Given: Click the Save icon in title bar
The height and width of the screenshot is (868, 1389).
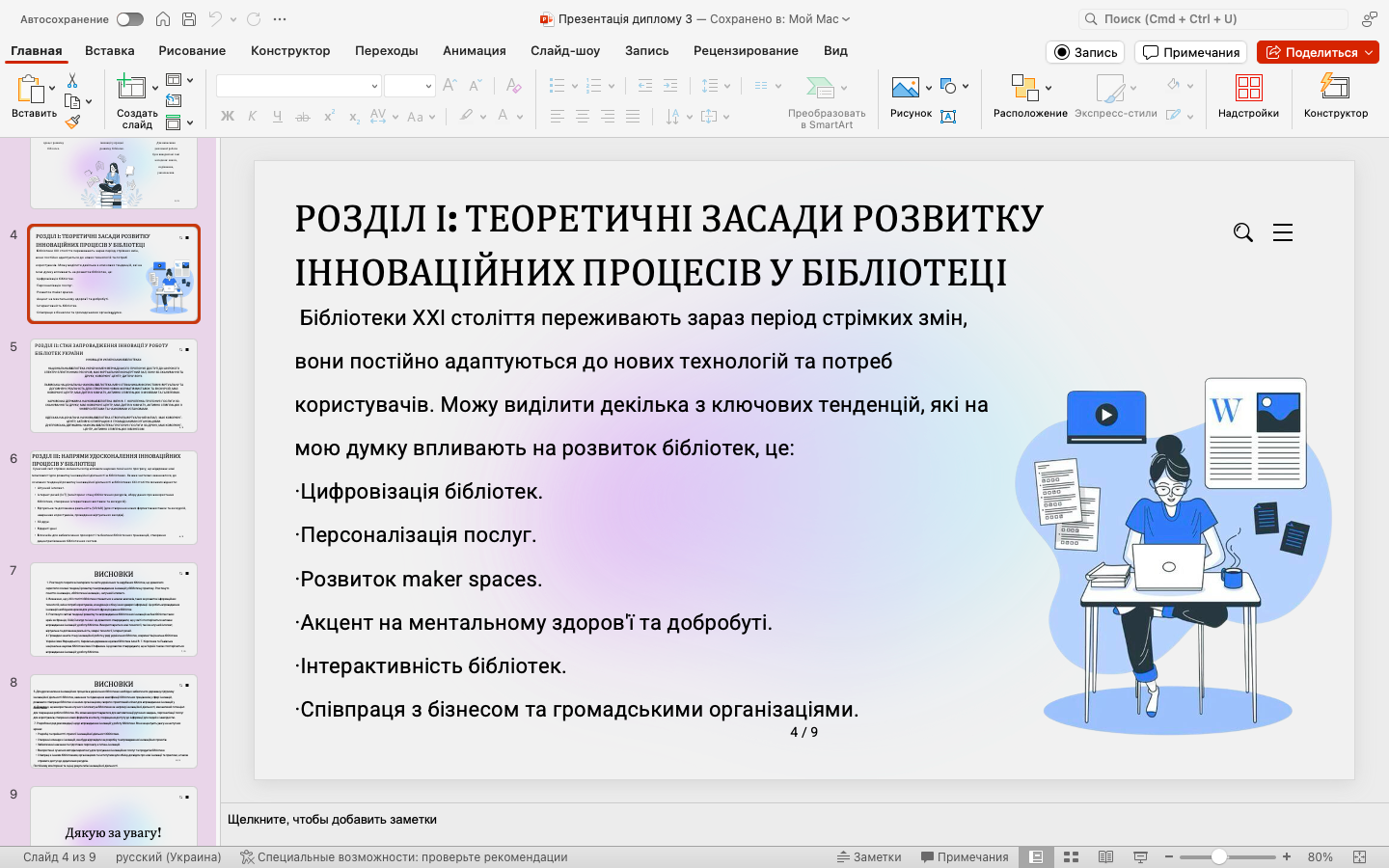Looking at the screenshot, I should pyautogui.click(x=189, y=19).
